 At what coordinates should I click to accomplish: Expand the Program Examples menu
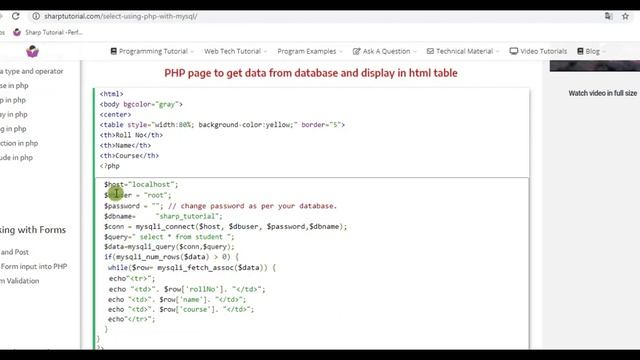pyautogui.click(x=310, y=51)
